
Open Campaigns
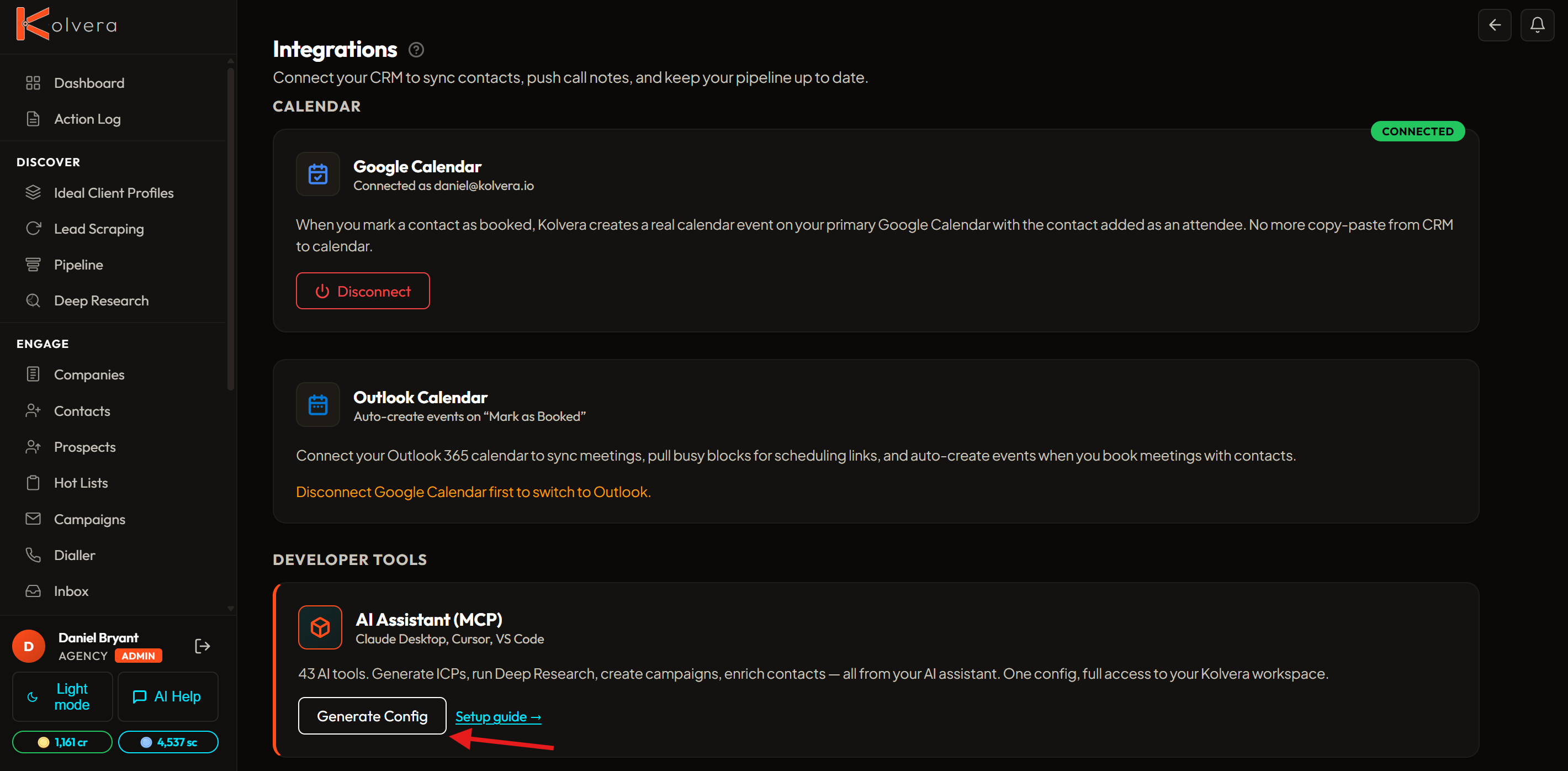[90, 519]
